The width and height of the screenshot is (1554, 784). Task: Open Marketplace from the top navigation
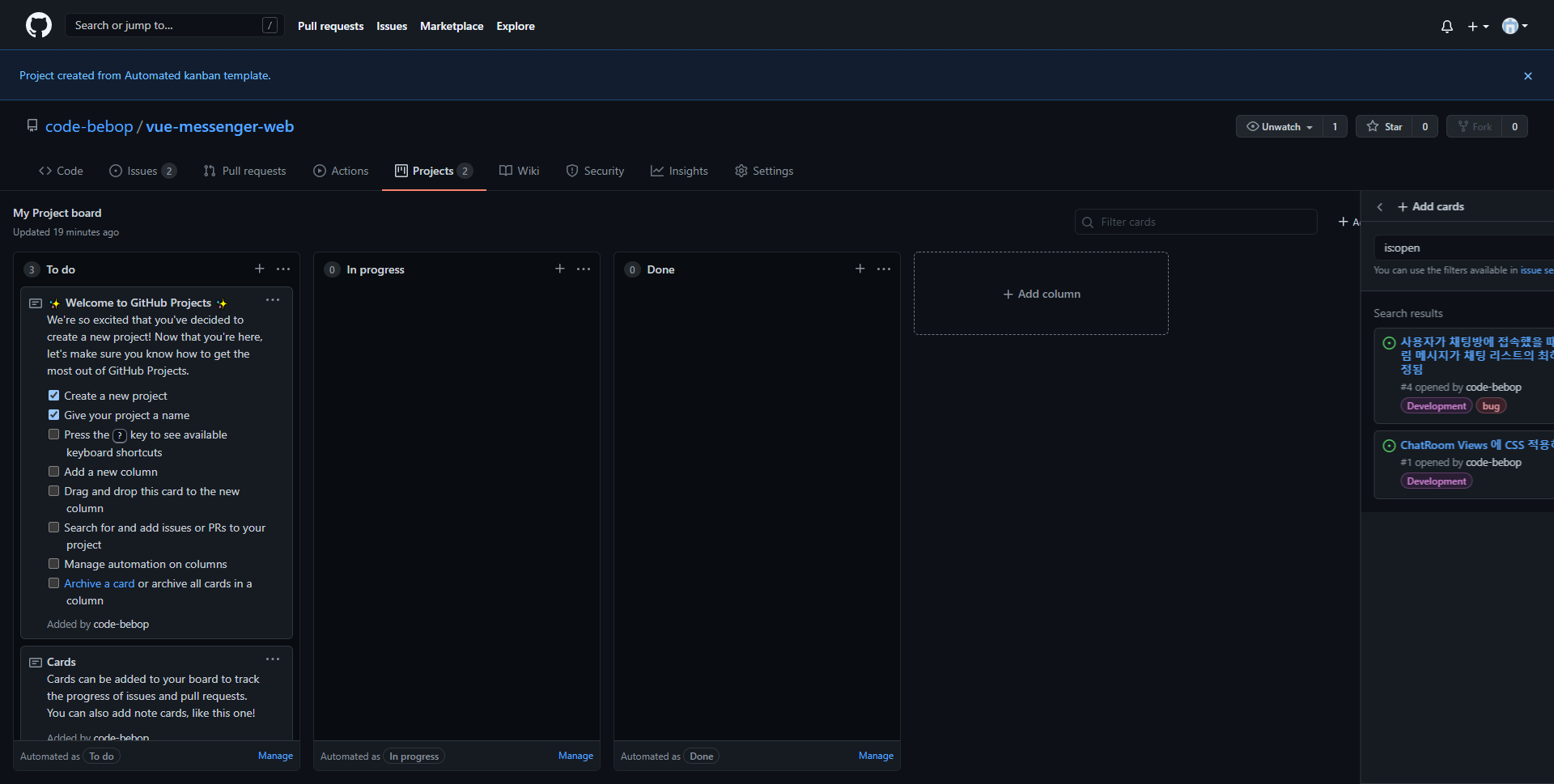coord(452,25)
